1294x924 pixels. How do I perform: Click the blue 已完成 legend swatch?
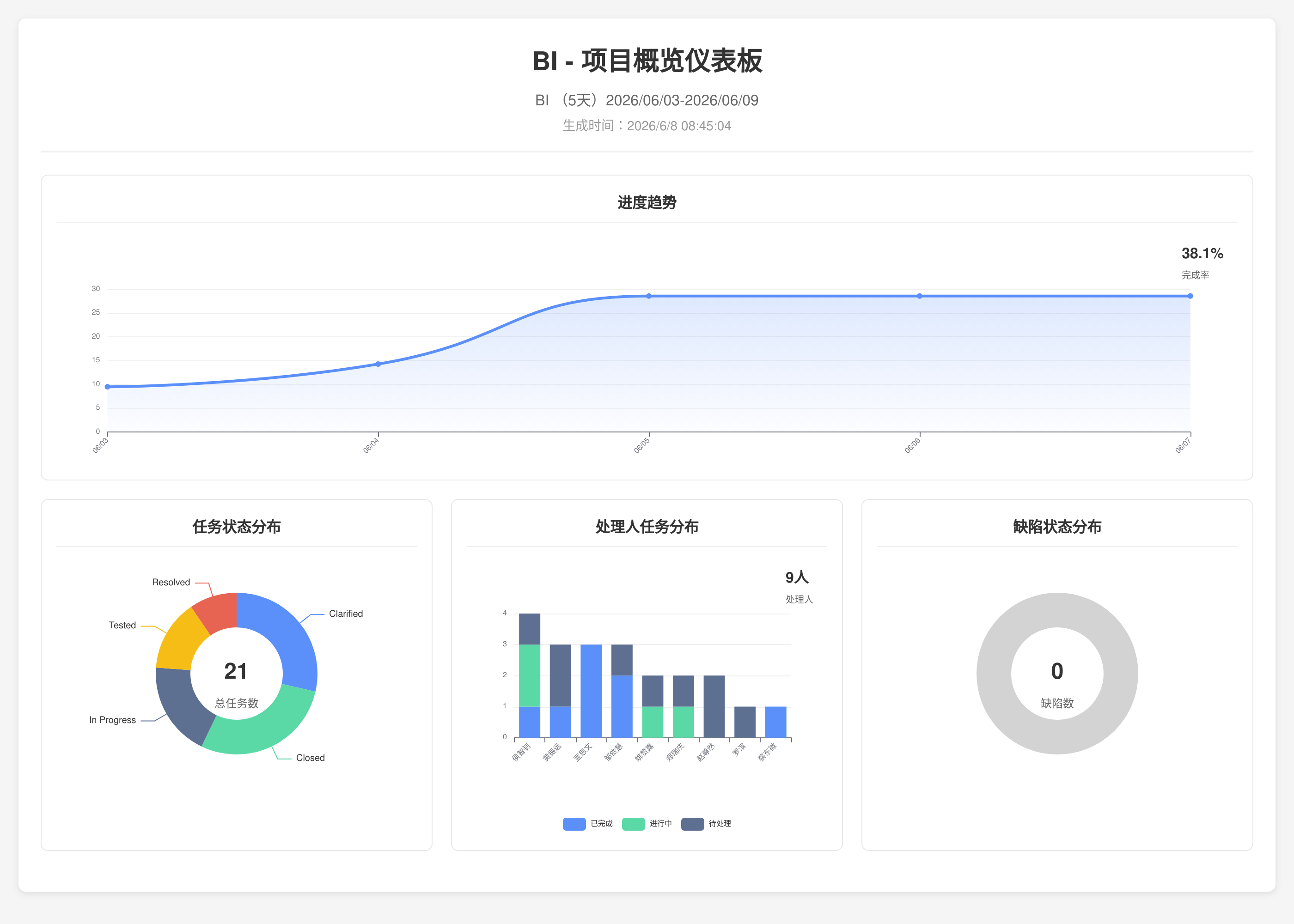point(574,824)
